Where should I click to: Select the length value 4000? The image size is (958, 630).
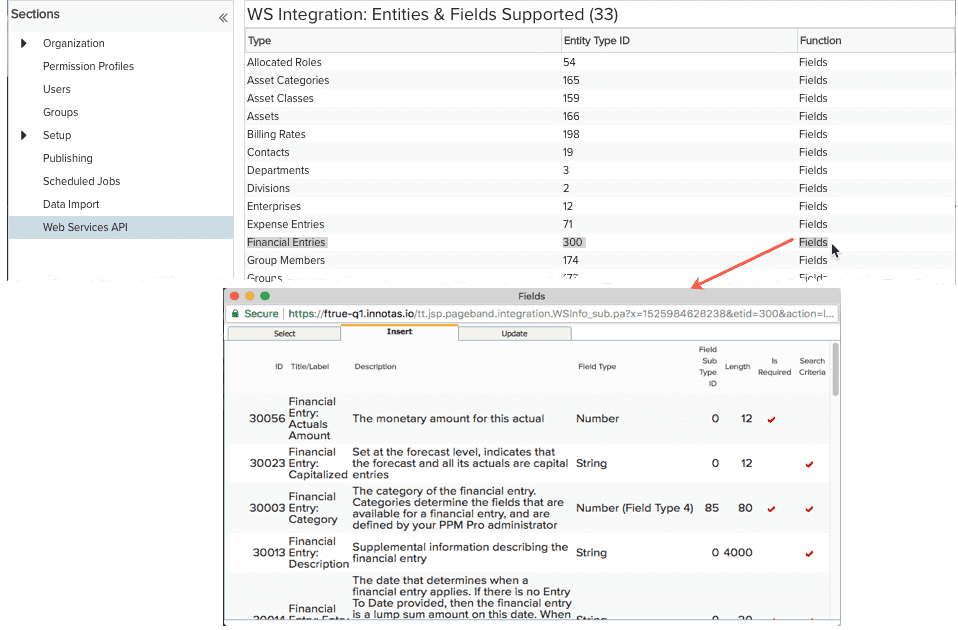[738, 552]
